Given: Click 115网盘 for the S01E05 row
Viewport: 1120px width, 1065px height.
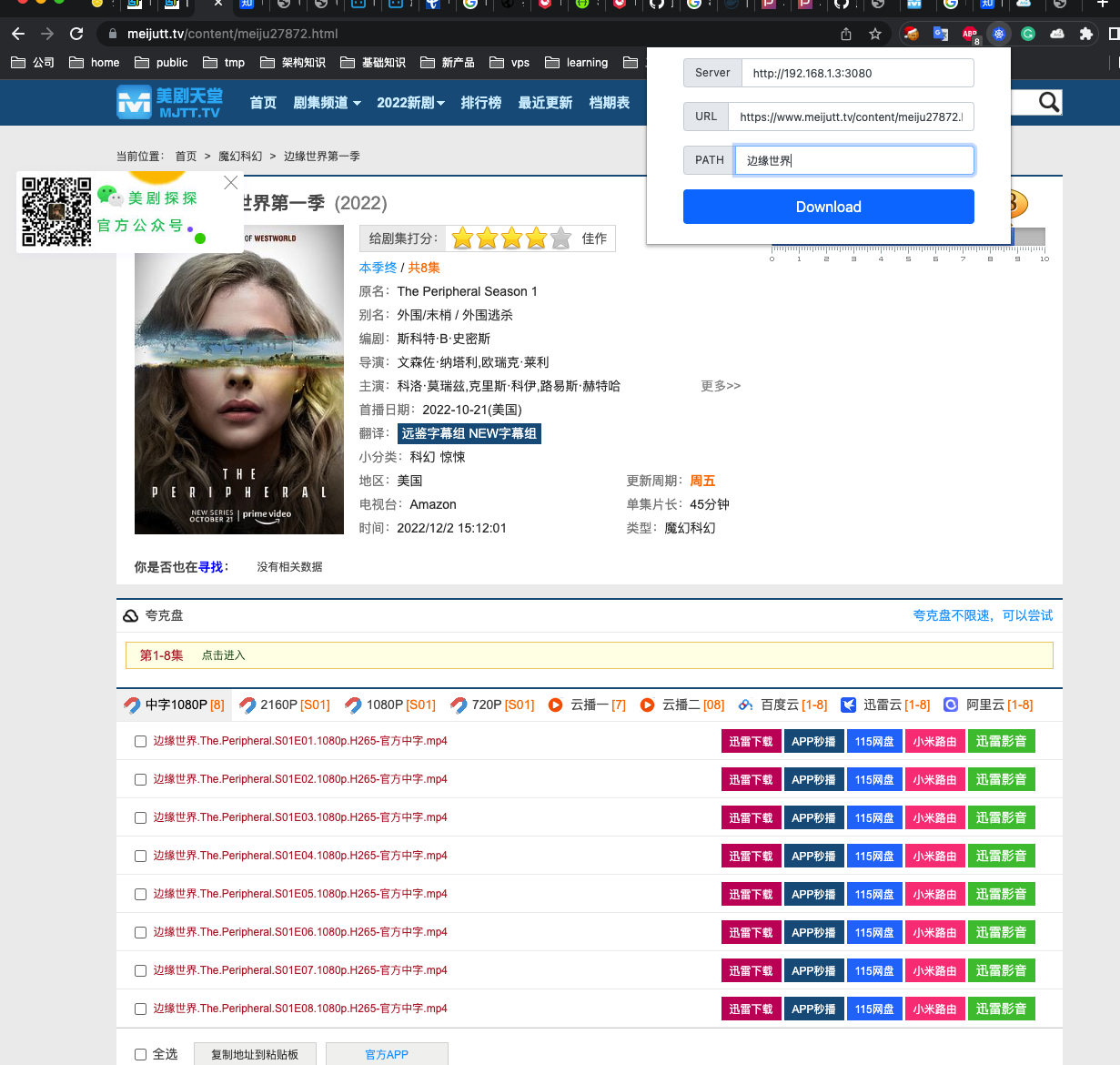Looking at the screenshot, I should 874,895.
